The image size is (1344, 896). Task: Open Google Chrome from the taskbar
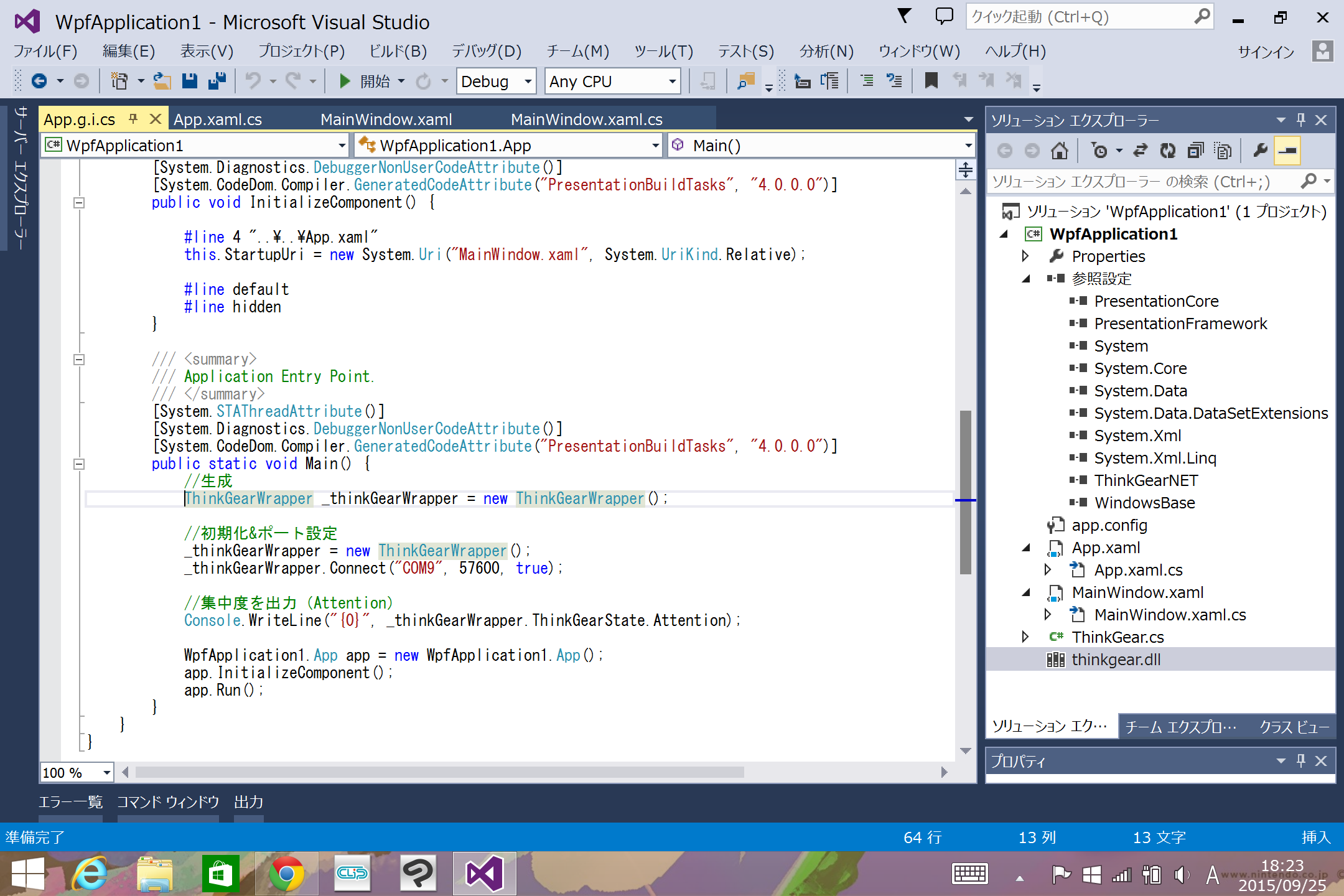tap(286, 874)
